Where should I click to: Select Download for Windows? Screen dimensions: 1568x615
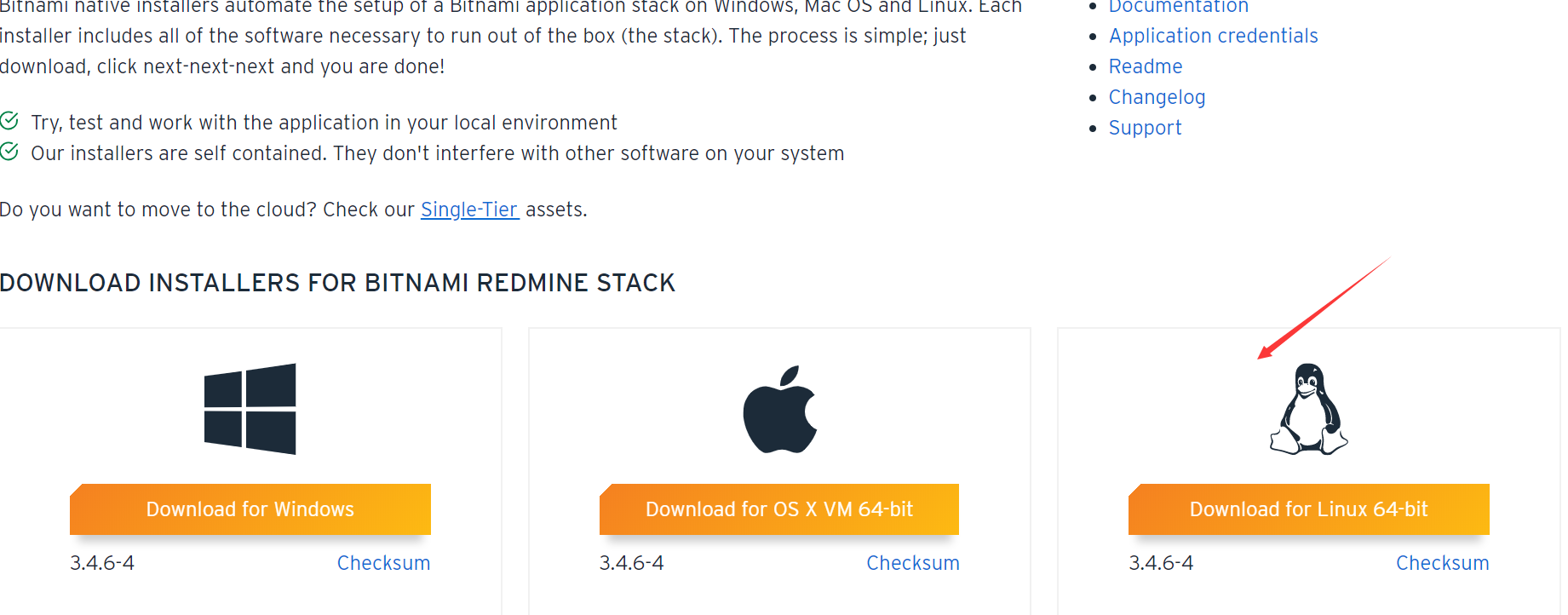point(250,509)
